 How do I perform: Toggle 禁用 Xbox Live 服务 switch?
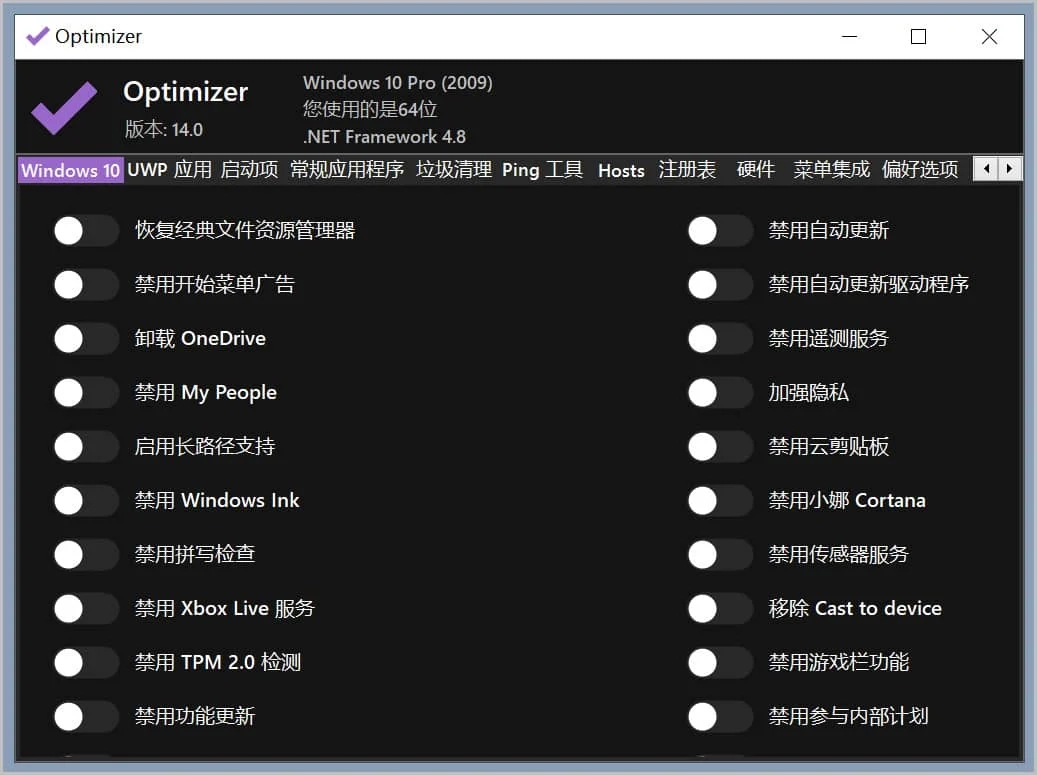click(85, 608)
